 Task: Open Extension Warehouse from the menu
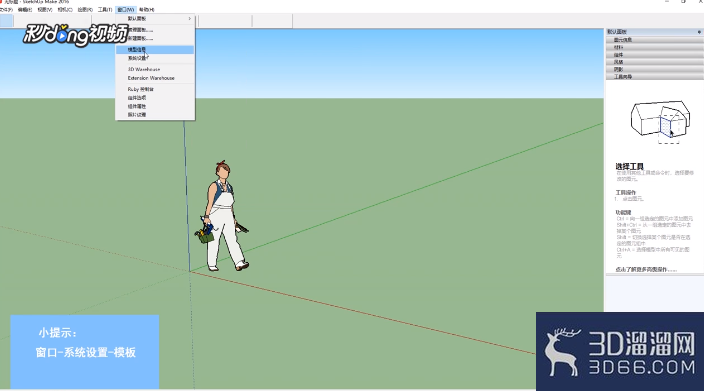(x=155, y=78)
